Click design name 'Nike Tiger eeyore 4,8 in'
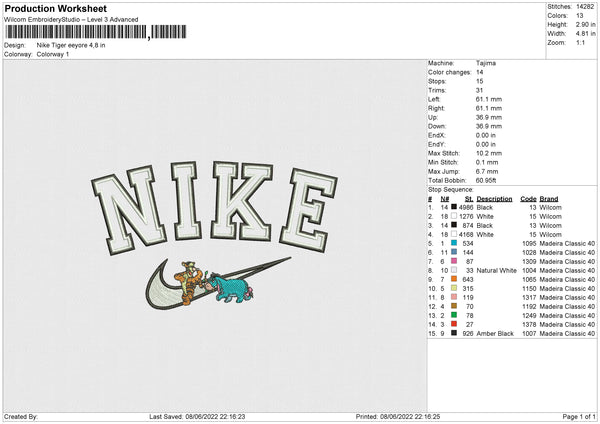 pos(71,45)
